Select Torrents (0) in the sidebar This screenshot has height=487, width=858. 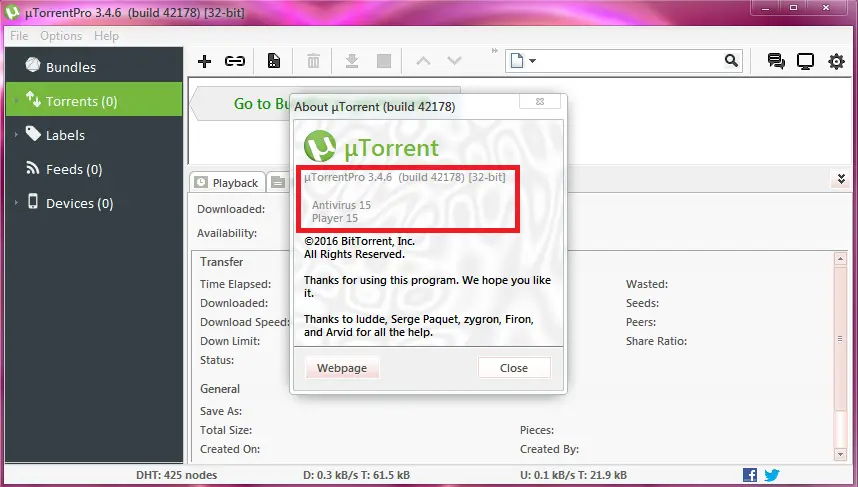tap(94, 101)
